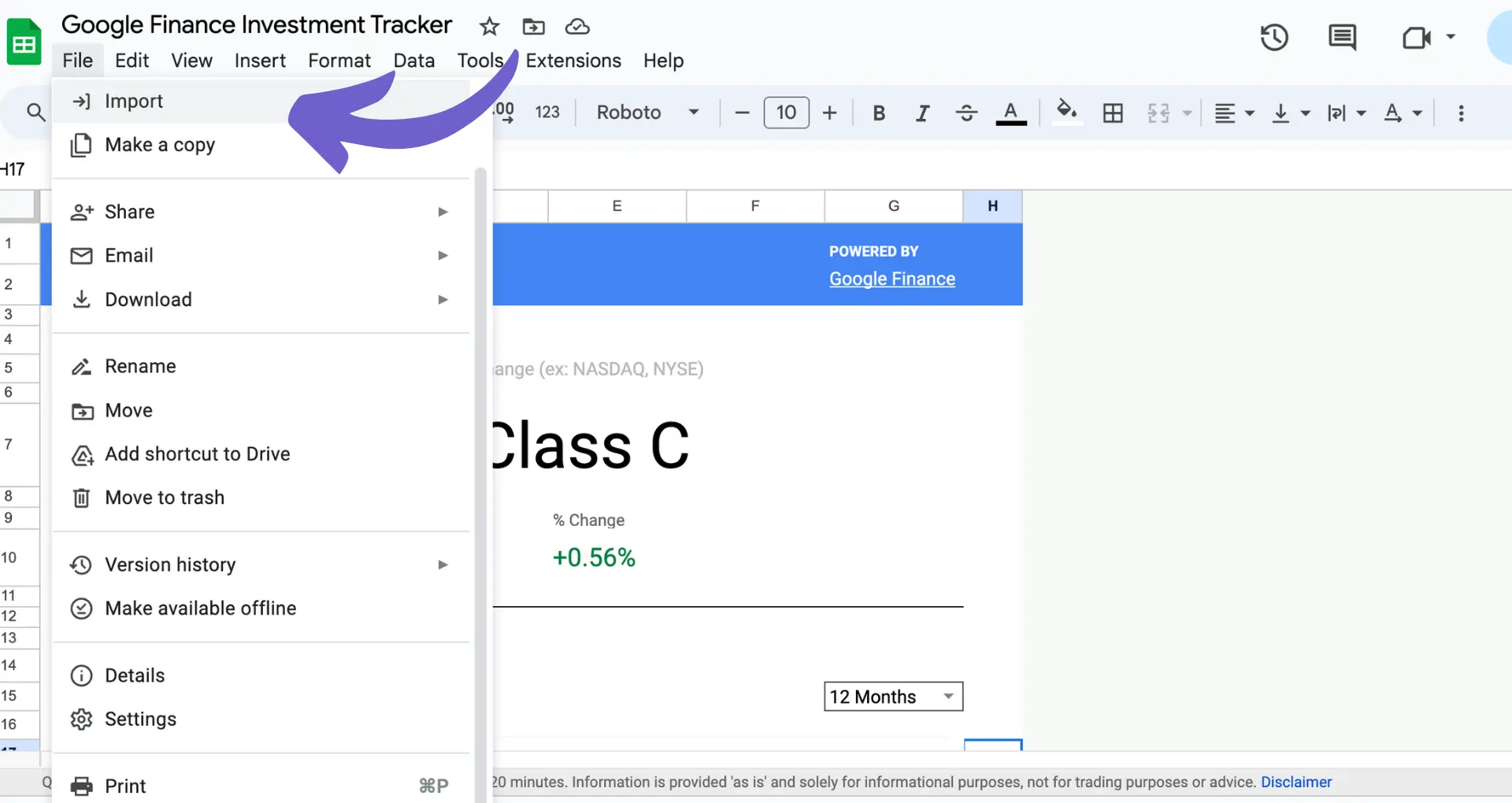
Task: Decrease font size with minus button
Action: [742, 113]
